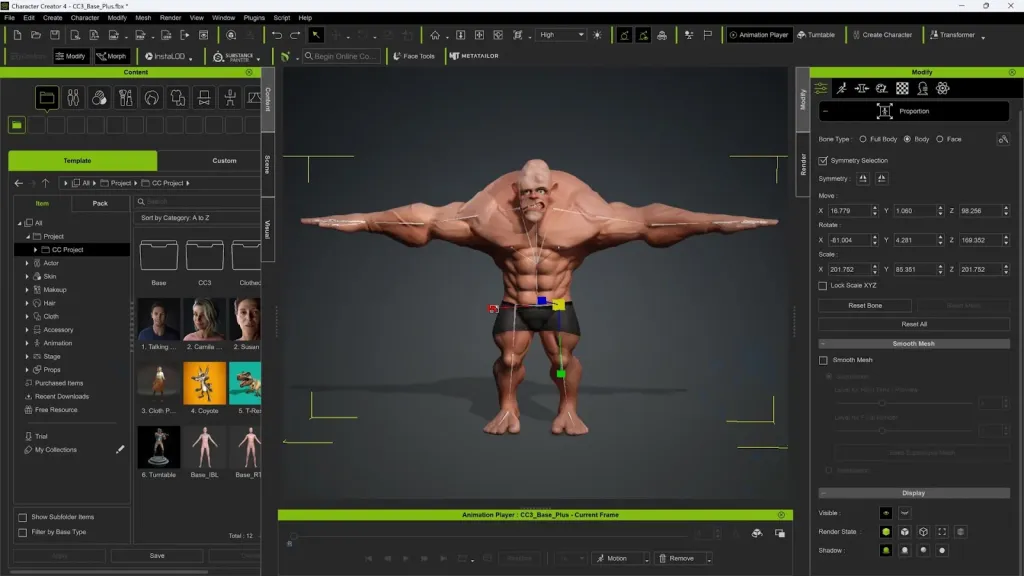This screenshot has height=576, width=1024.
Task: Enable the Smooth Mesh checkbox
Action: point(823,360)
